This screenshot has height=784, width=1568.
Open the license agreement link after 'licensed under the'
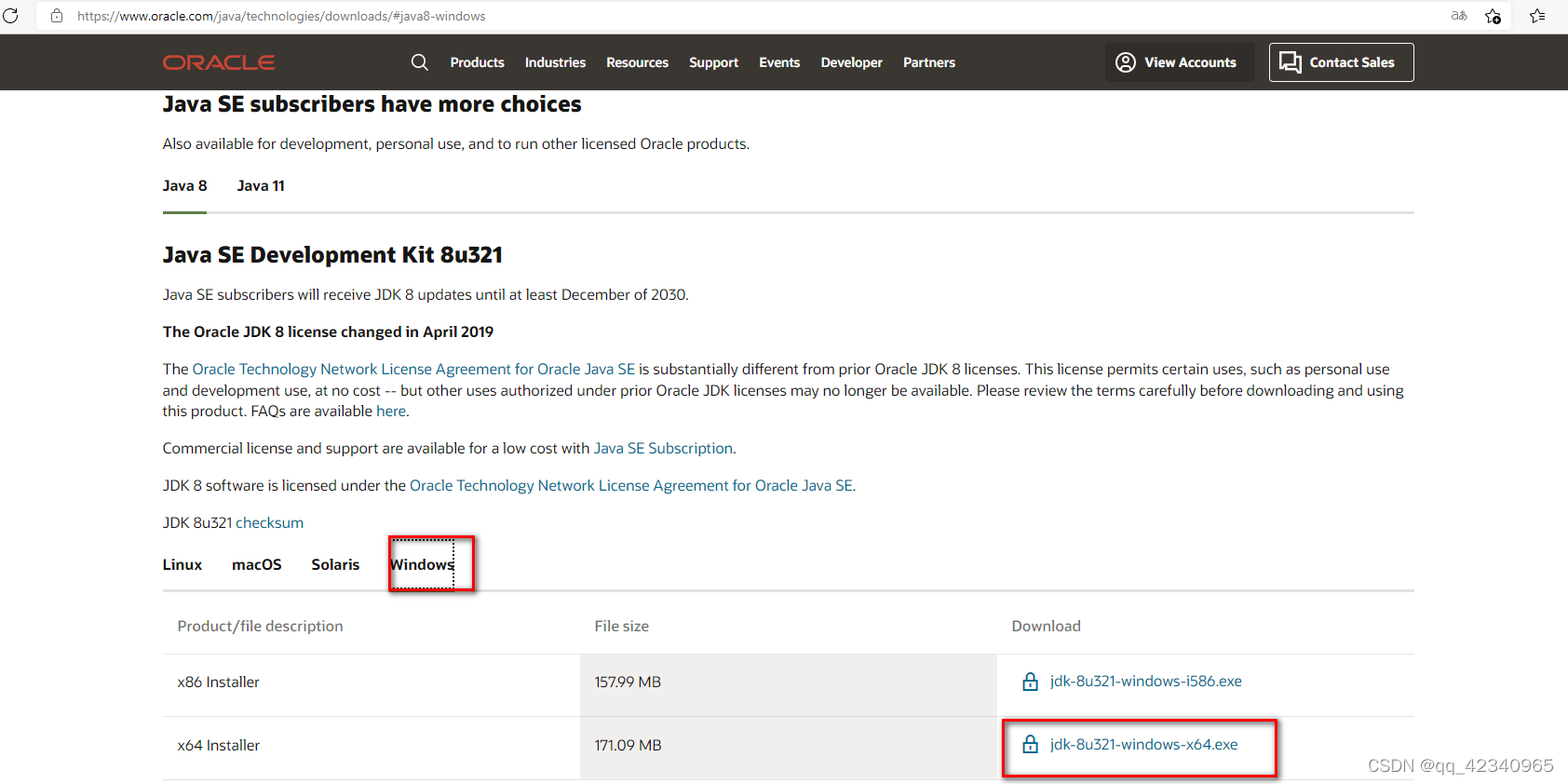coord(631,486)
